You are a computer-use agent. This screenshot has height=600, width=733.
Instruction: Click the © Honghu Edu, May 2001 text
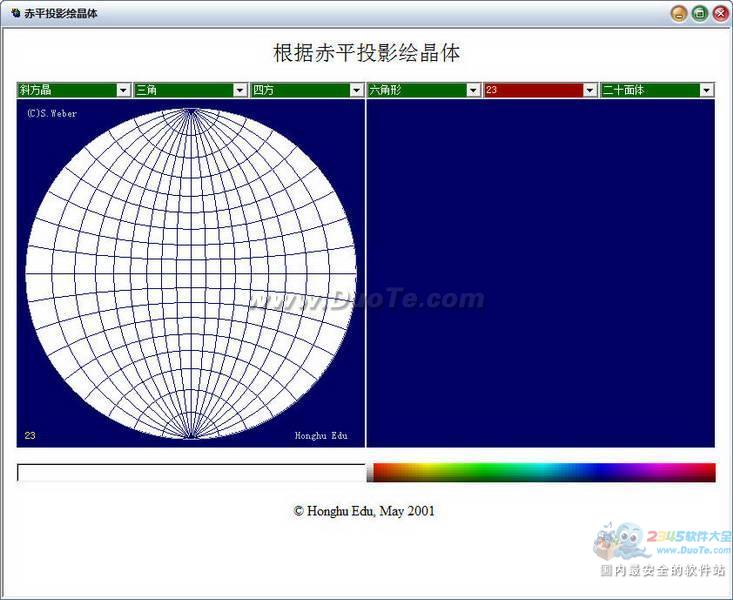[364, 511]
